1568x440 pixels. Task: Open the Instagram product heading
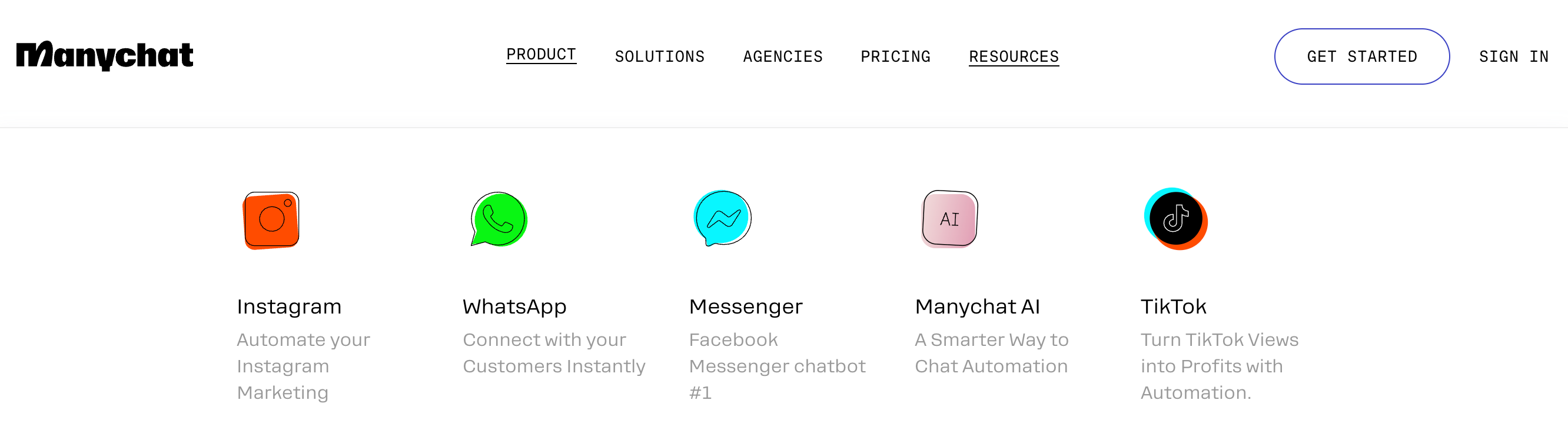pos(289,306)
